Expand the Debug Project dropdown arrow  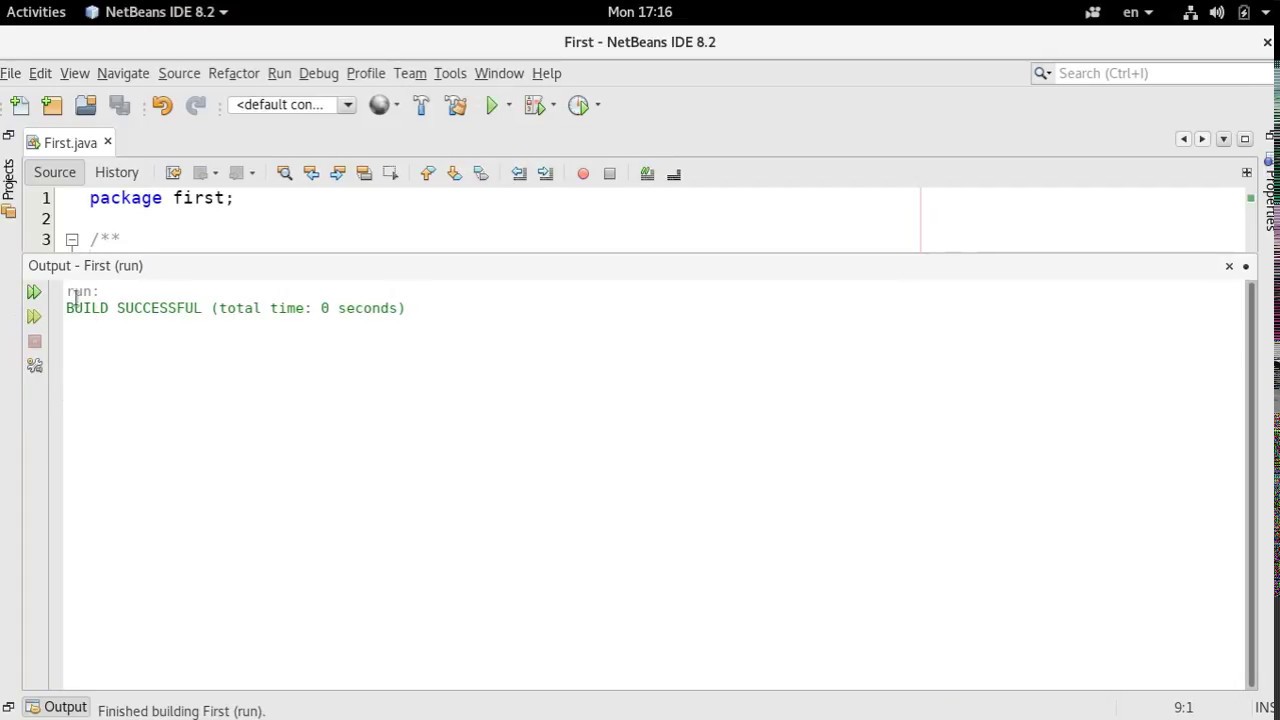pos(553,105)
